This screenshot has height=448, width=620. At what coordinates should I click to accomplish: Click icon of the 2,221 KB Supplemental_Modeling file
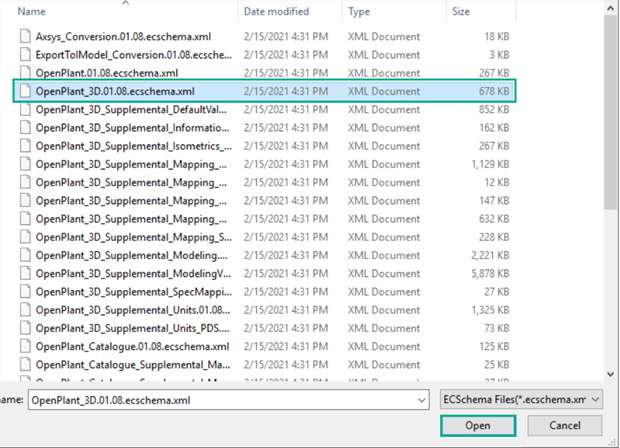click(x=25, y=255)
